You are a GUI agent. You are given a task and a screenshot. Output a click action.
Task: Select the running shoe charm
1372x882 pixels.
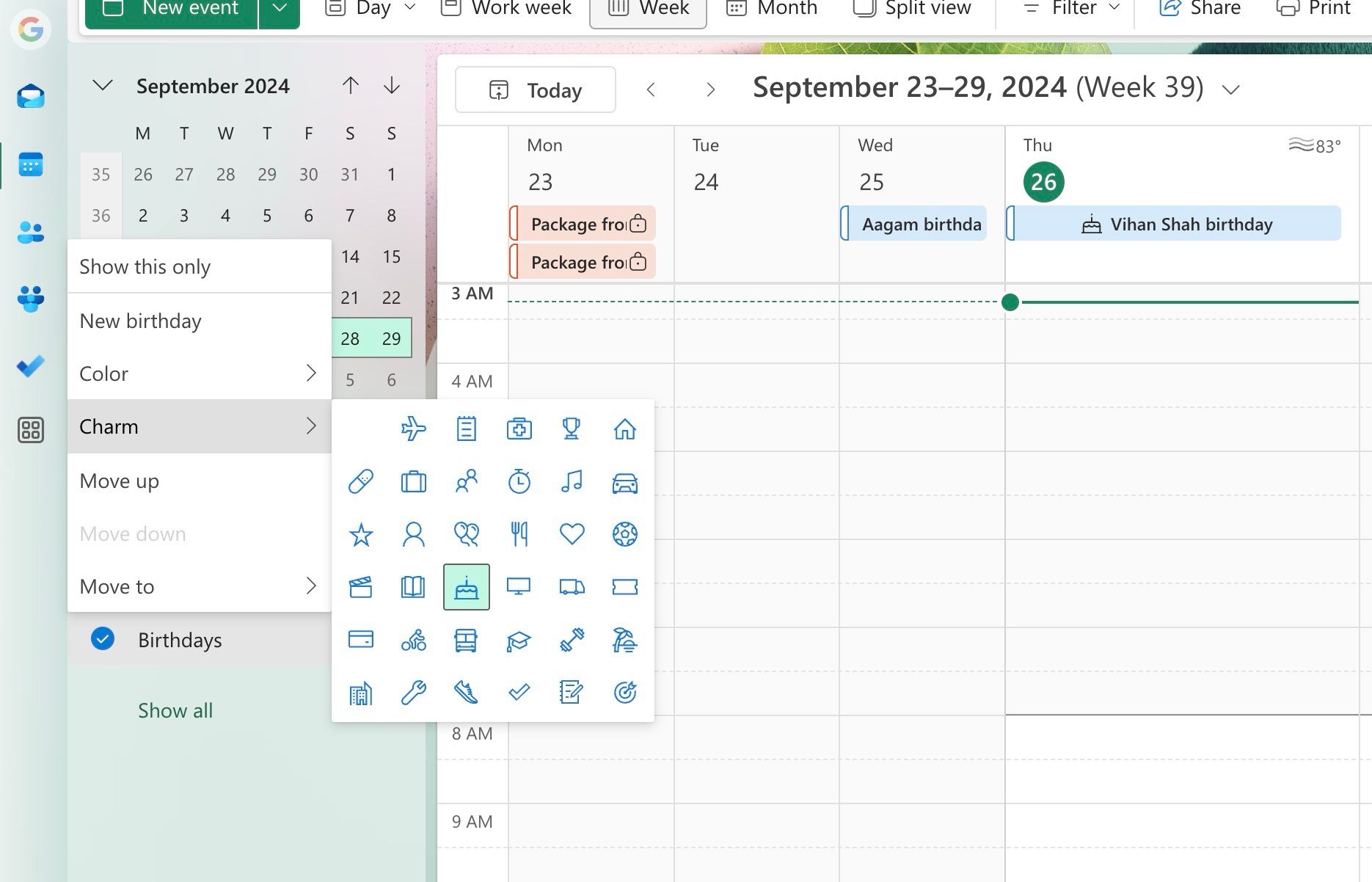[x=467, y=693]
